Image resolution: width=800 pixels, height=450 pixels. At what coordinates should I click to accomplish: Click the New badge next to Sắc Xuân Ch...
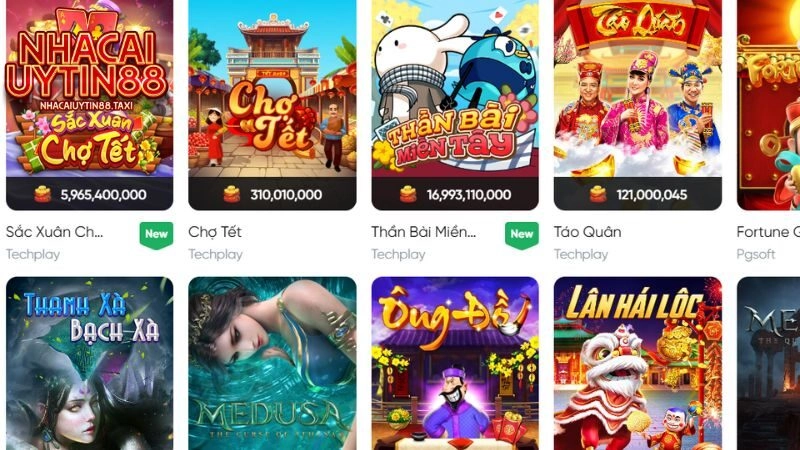click(x=156, y=235)
